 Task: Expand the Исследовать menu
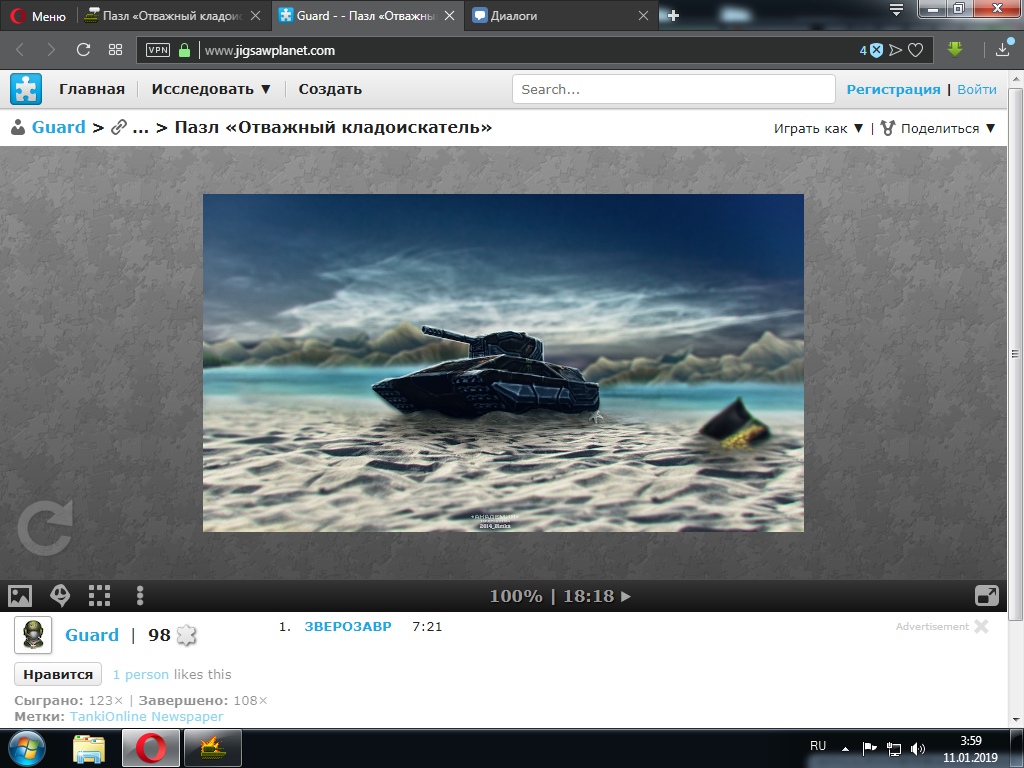(211, 89)
